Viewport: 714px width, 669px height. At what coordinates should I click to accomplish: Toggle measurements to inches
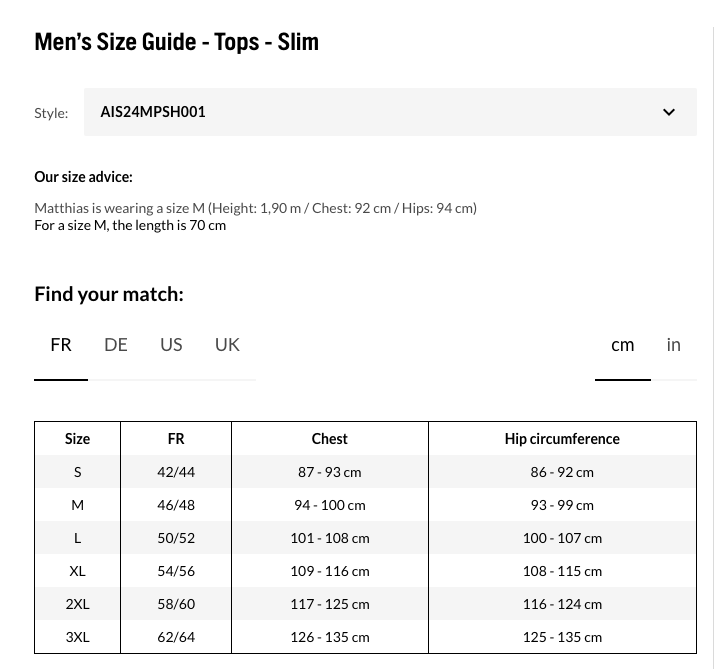pyautogui.click(x=673, y=345)
